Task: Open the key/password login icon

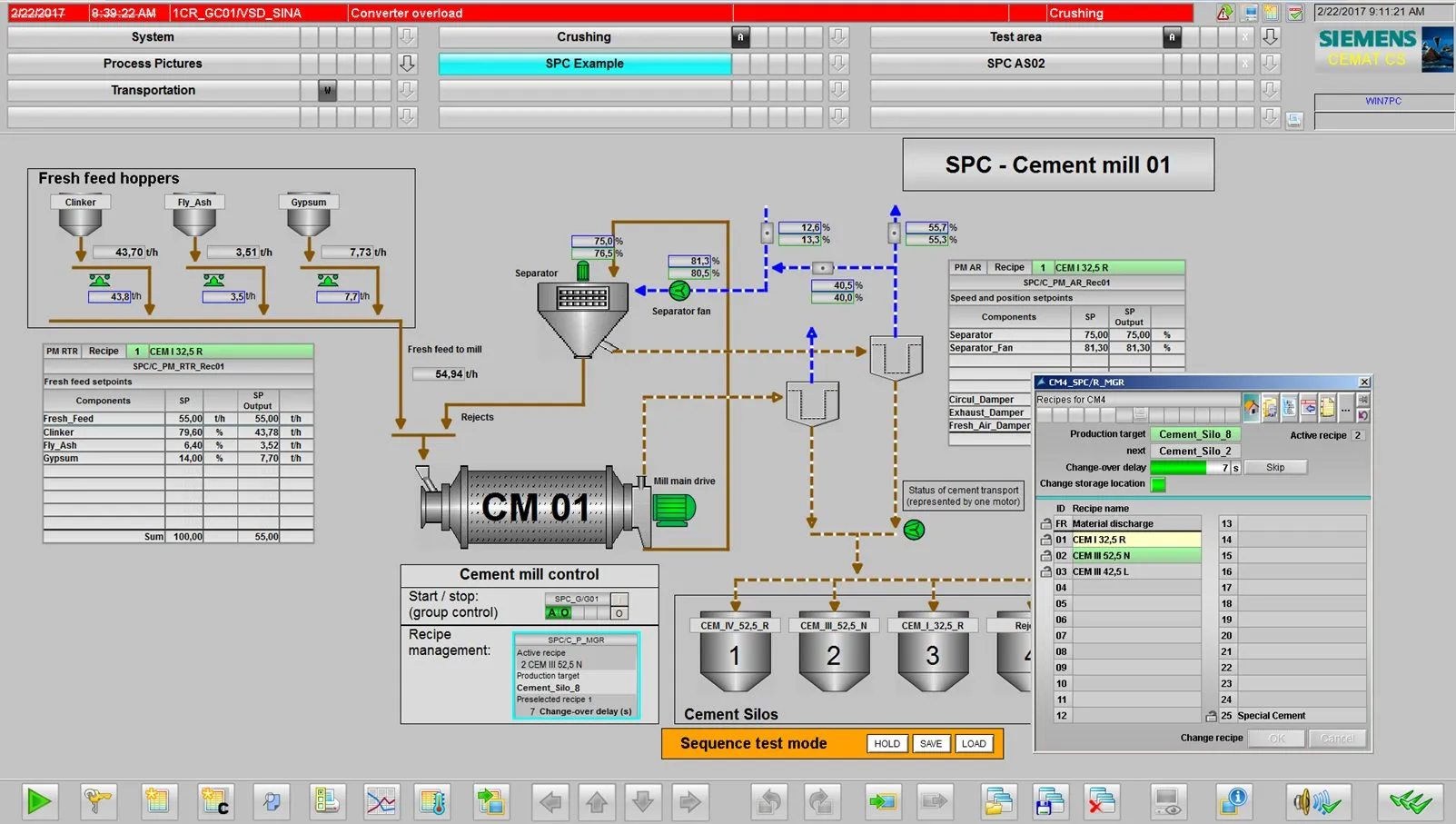Action: [97, 801]
